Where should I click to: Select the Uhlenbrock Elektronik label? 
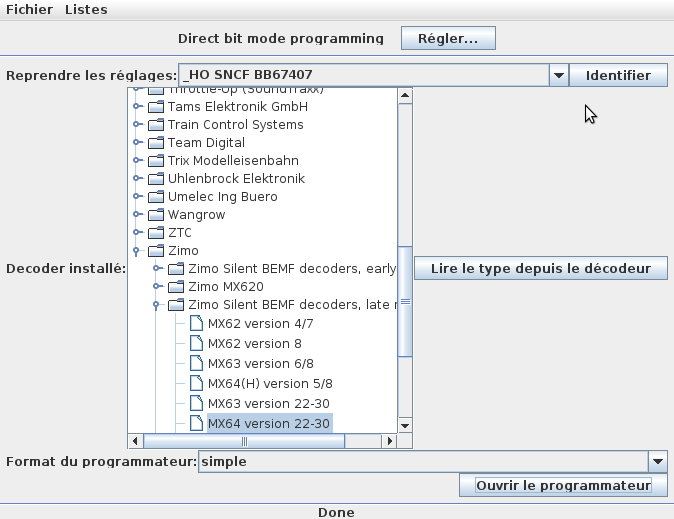pos(236,178)
